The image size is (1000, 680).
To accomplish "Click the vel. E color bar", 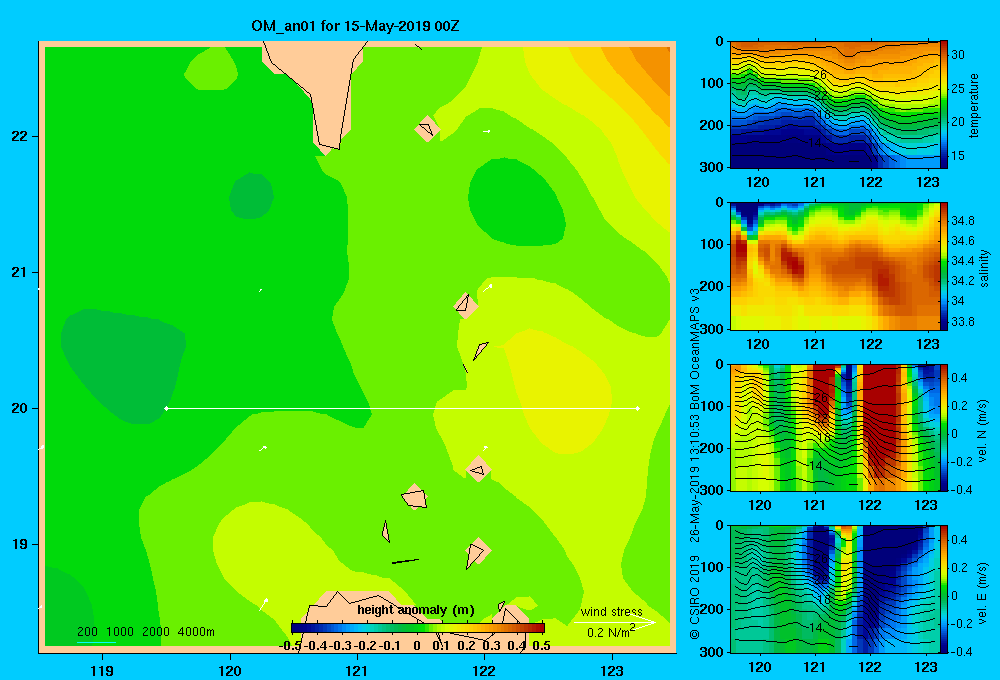I will (944, 589).
